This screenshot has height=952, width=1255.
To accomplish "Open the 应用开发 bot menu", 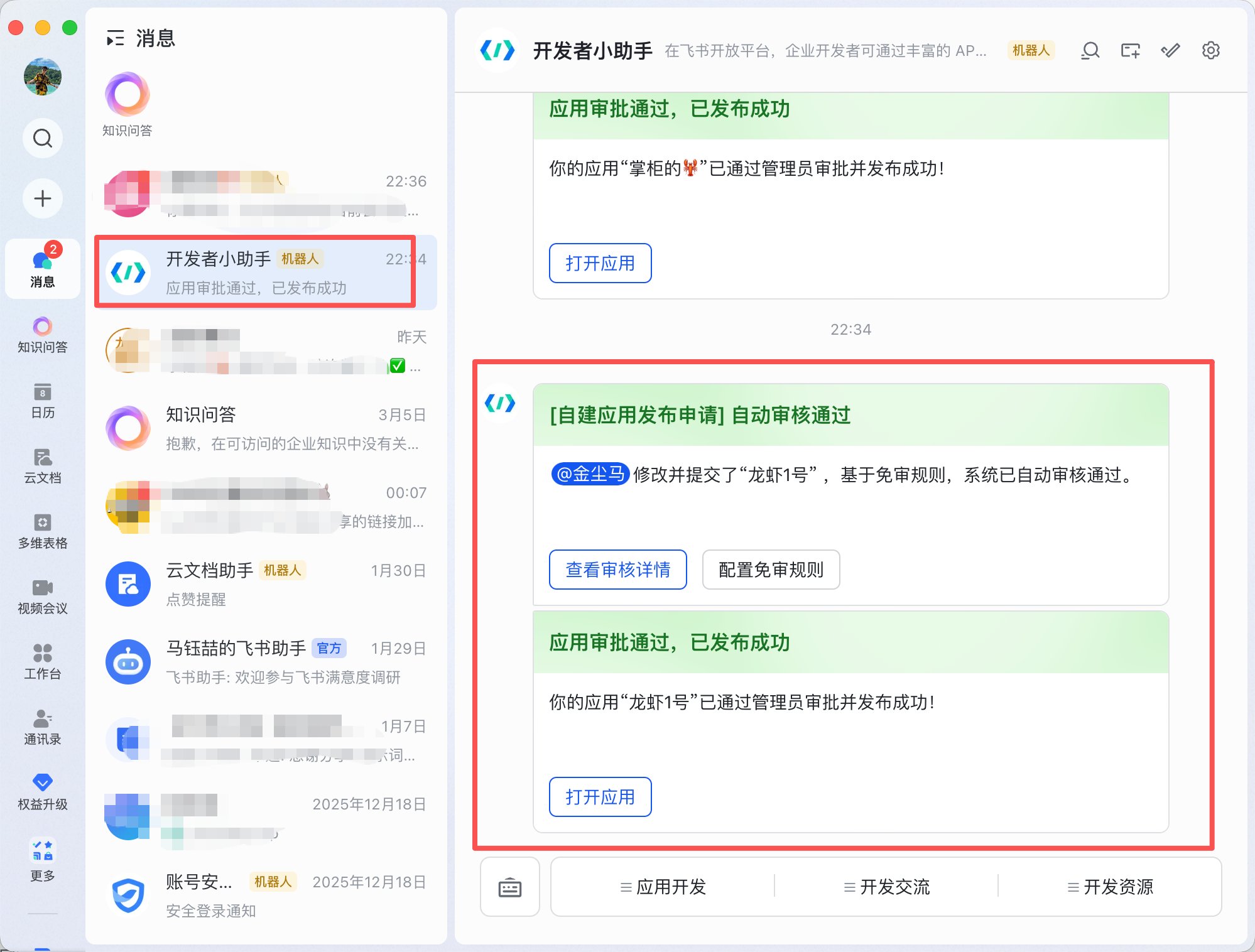I will click(663, 887).
